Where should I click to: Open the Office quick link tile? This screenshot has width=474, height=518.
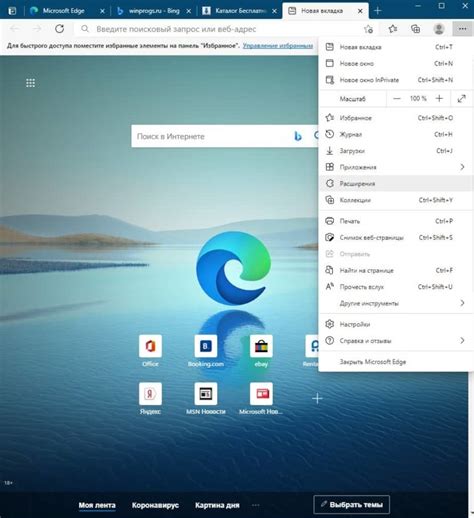click(150, 346)
